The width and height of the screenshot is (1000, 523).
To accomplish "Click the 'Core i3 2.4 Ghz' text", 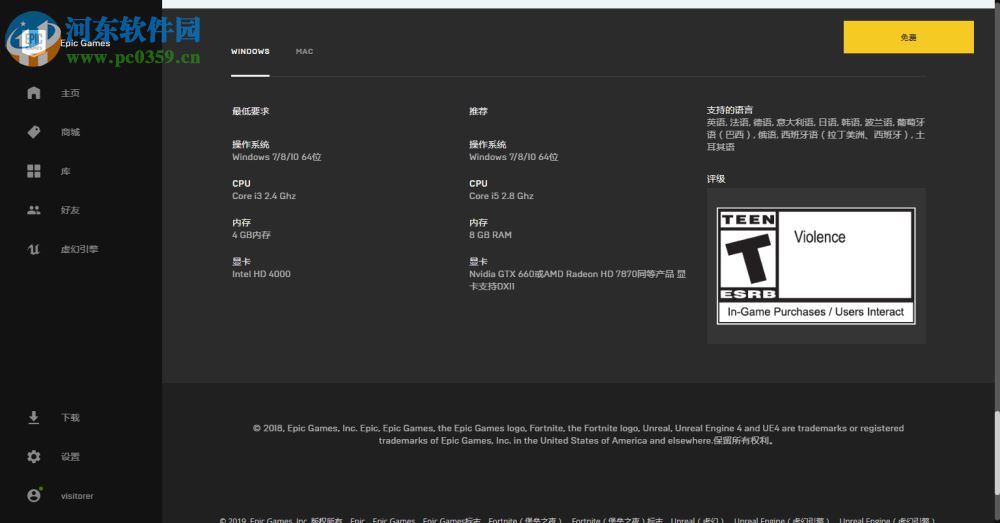I will click(x=264, y=196).
